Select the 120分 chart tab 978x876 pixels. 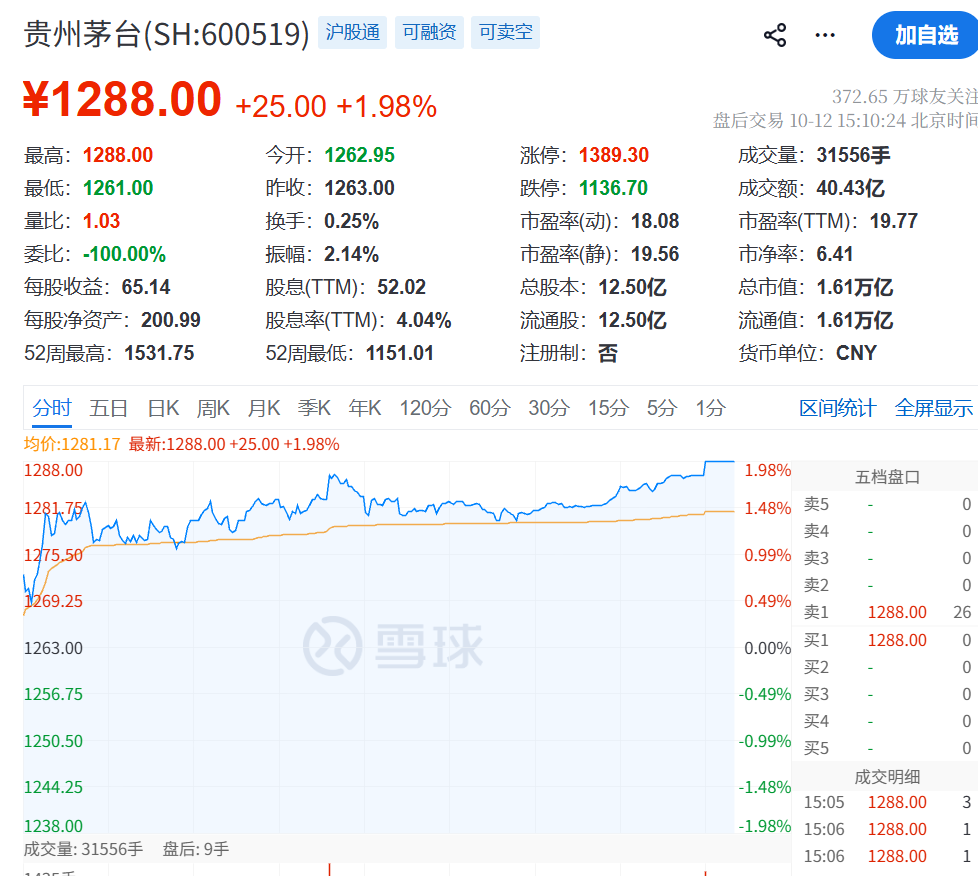click(x=425, y=408)
